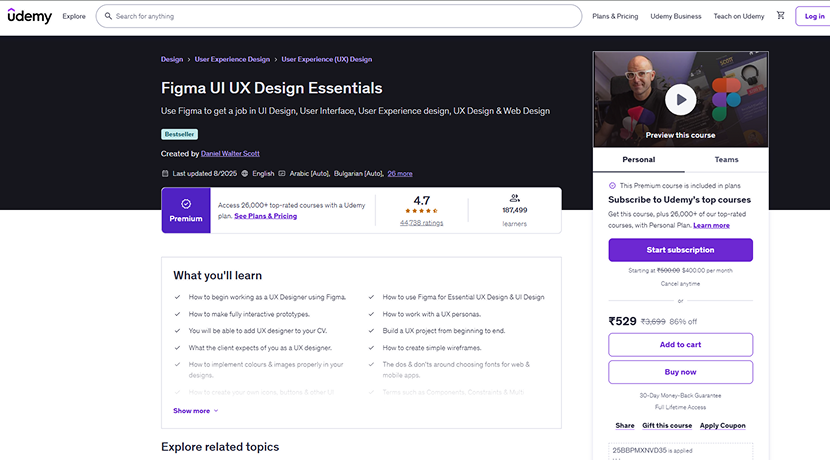
Task: Click the Premium badge checkmark icon
Action: click(x=186, y=204)
